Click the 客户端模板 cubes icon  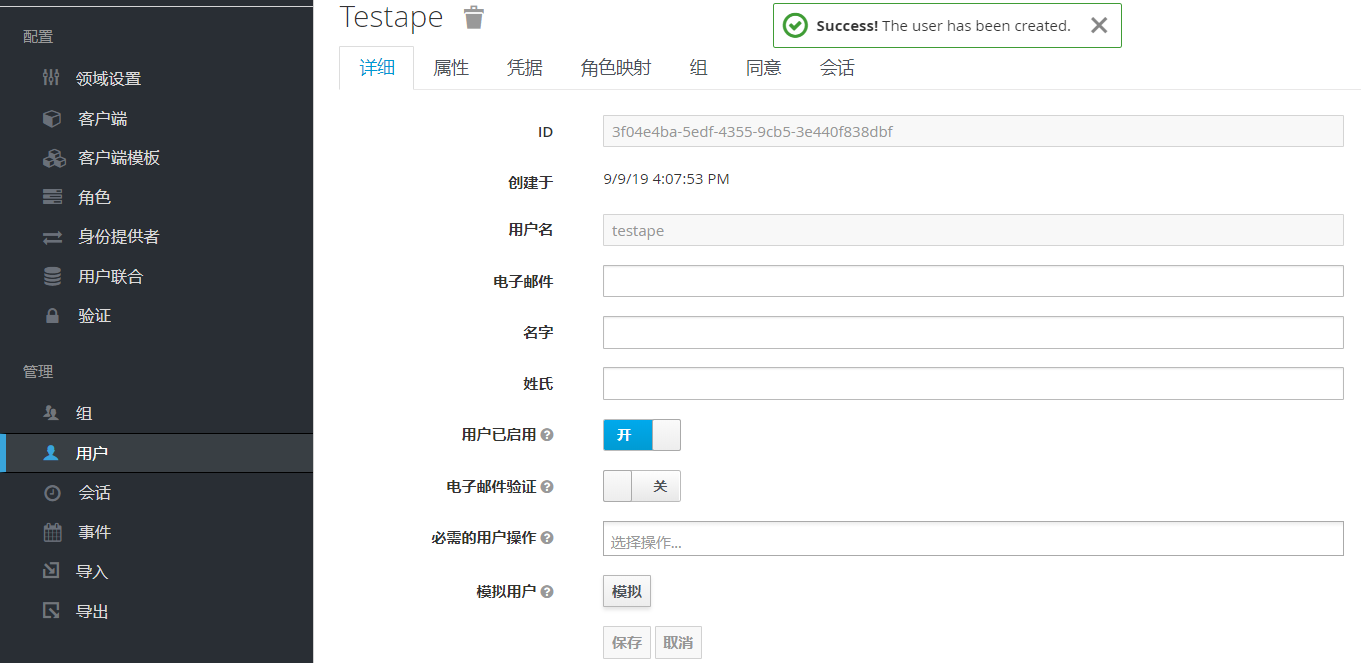tap(53, 158)
